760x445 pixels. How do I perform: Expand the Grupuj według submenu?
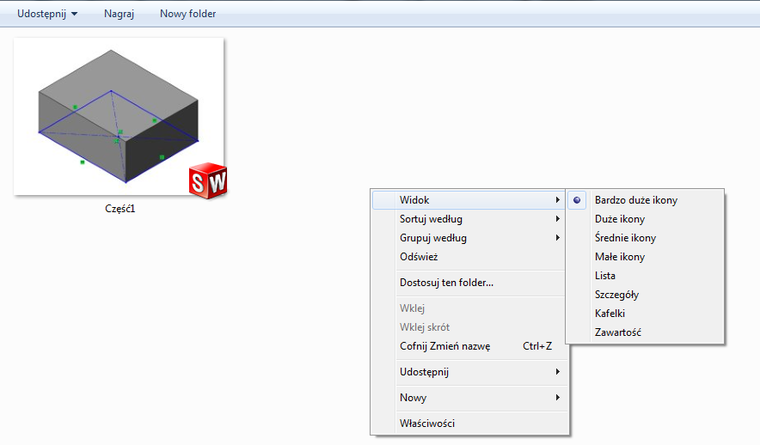pos(468,238)
